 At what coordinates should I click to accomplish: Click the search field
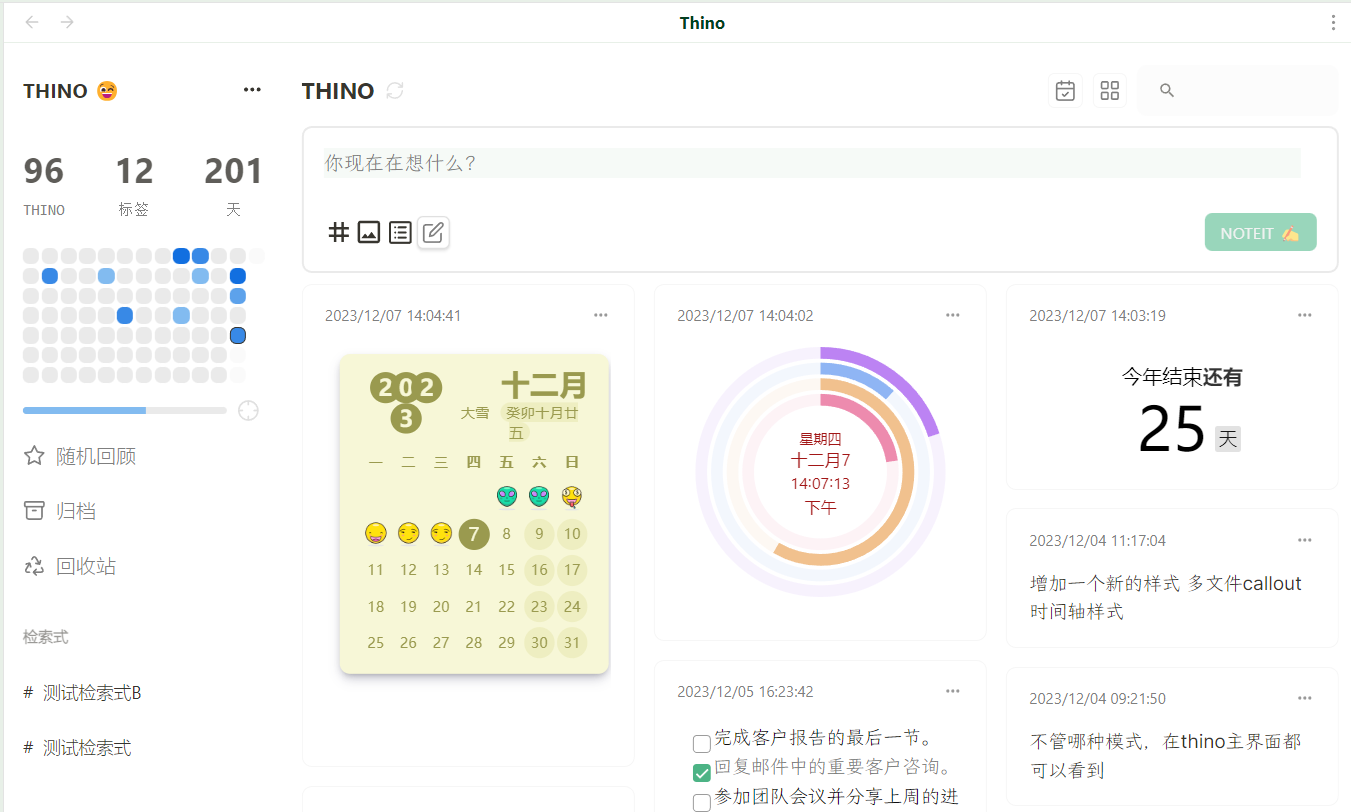1237,91
